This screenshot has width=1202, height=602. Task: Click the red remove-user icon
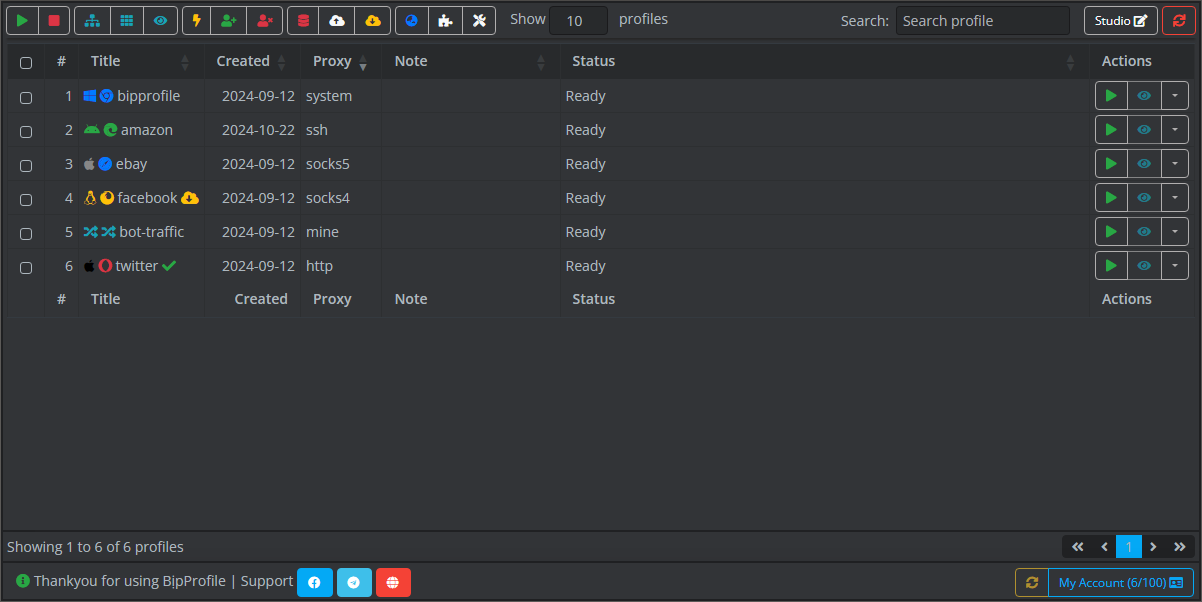tap(264, 20)
